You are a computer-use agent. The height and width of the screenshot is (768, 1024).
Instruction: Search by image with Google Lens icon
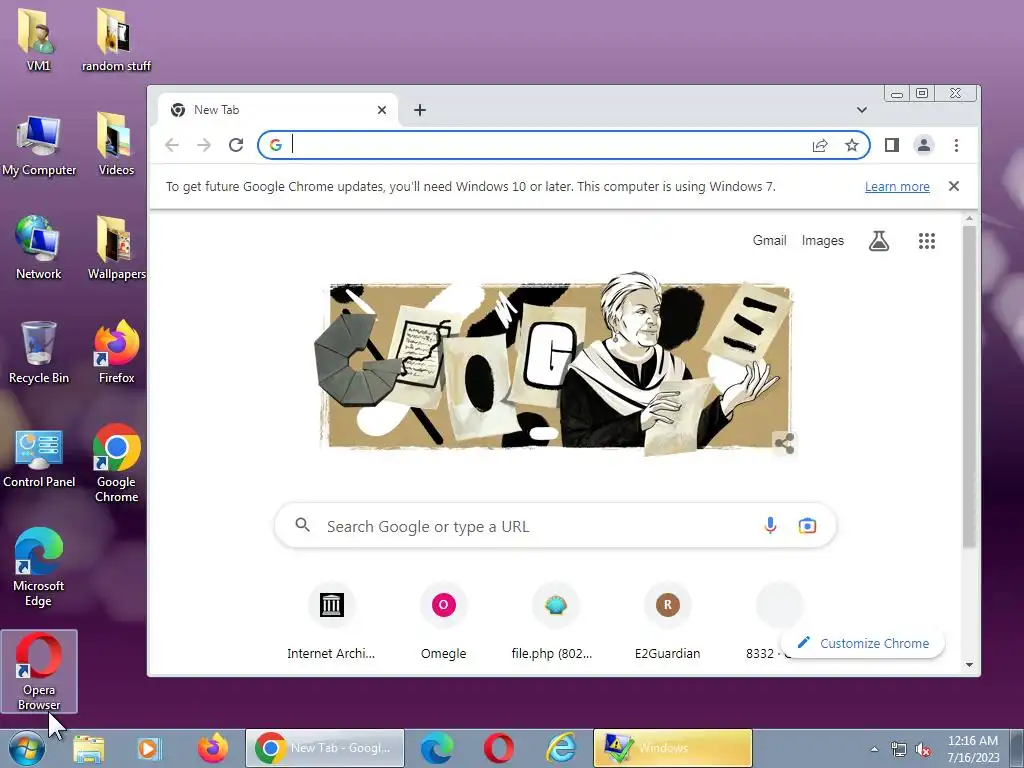click(x=807, y=526)
